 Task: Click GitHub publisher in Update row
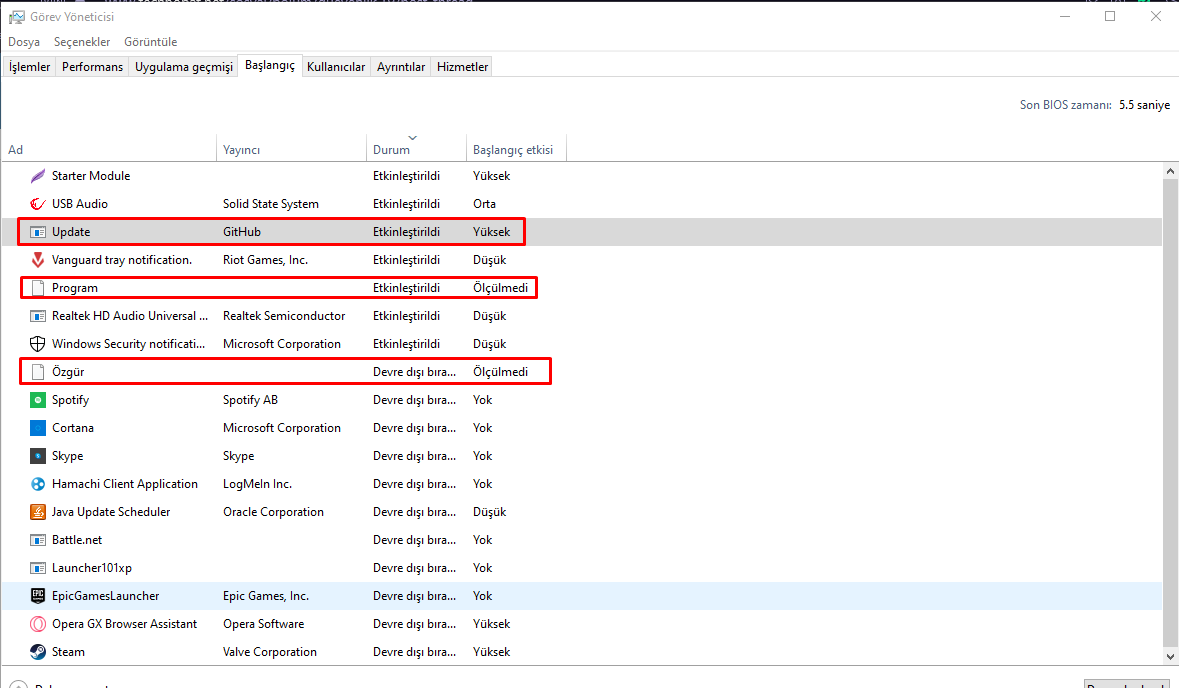click(242, 232)
